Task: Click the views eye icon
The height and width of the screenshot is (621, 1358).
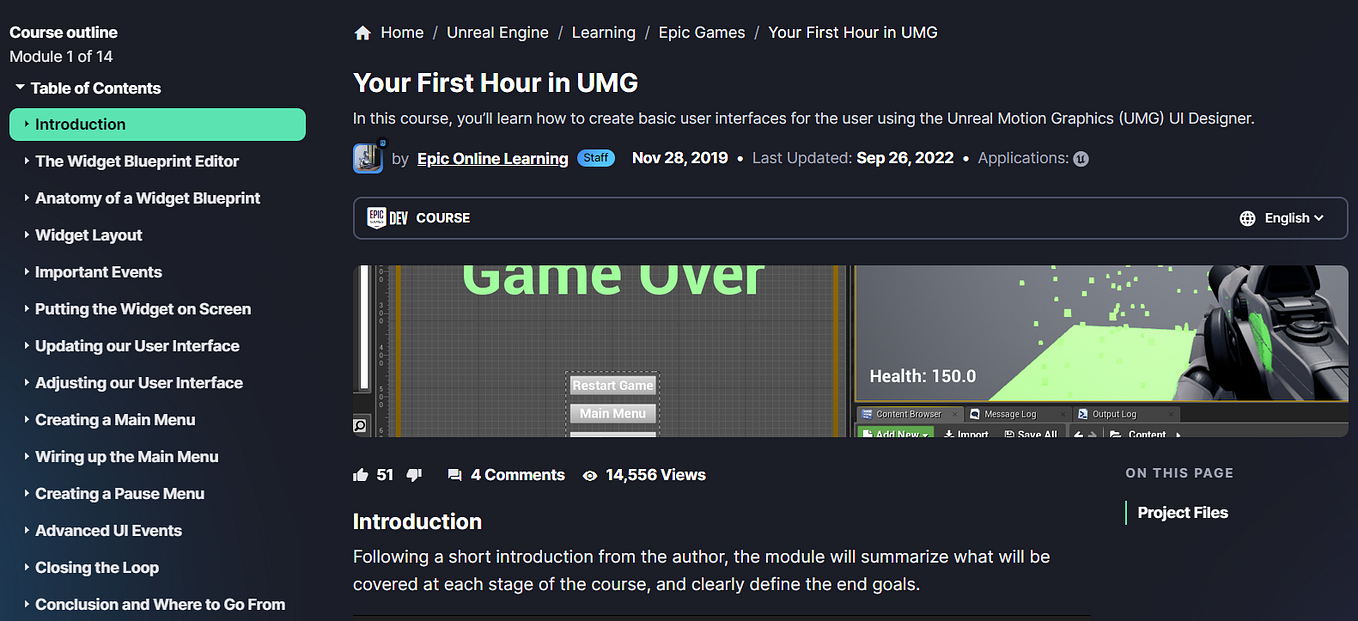Action: [x=590, y=475]
